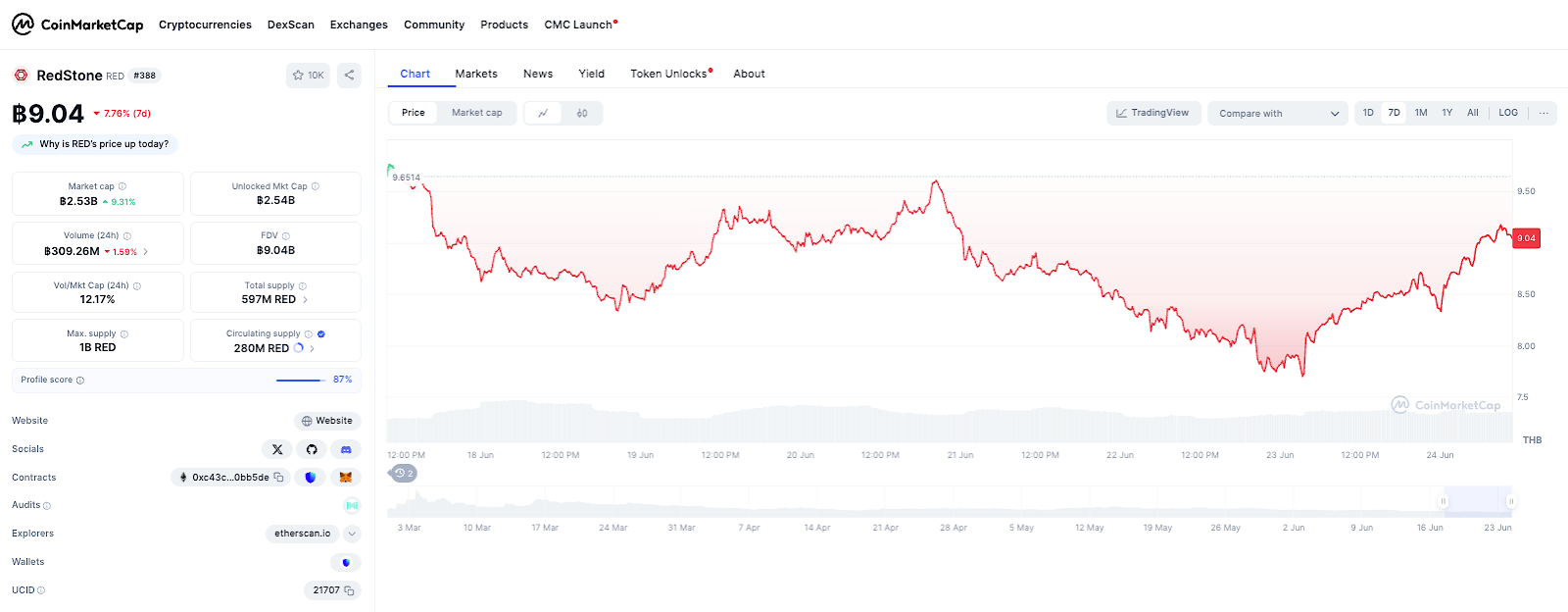
Task: Expand the Explorers list chevron
Action: tap(352, 534)
